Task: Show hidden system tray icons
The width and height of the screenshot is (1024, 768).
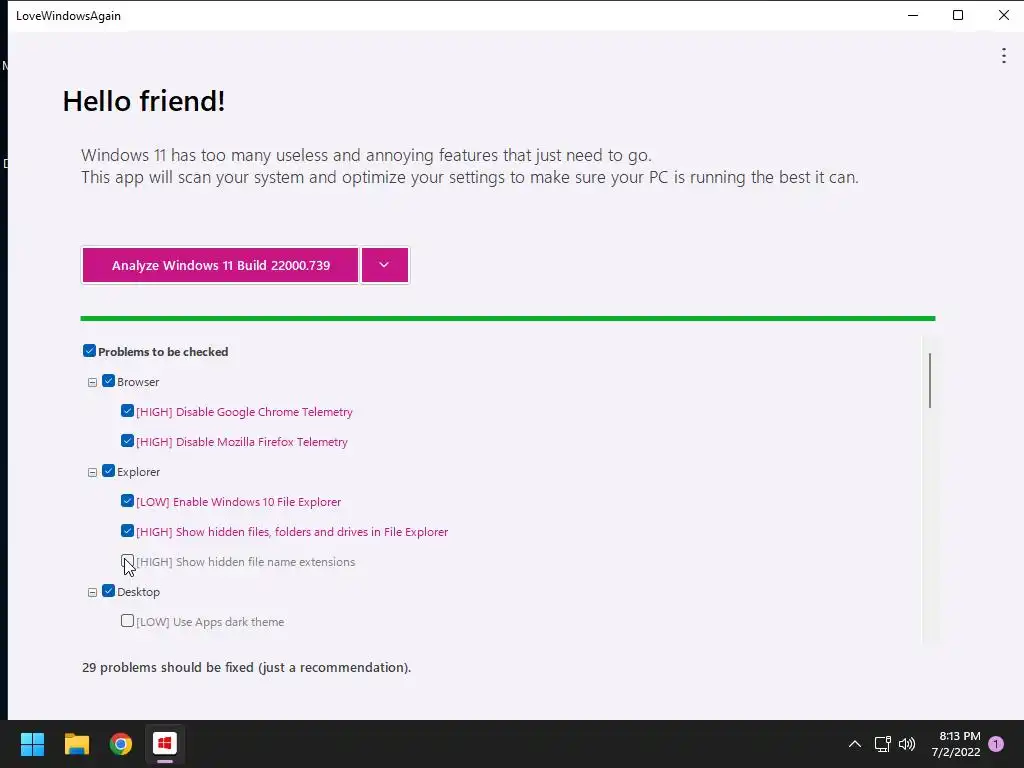Action: coord(854,744)
